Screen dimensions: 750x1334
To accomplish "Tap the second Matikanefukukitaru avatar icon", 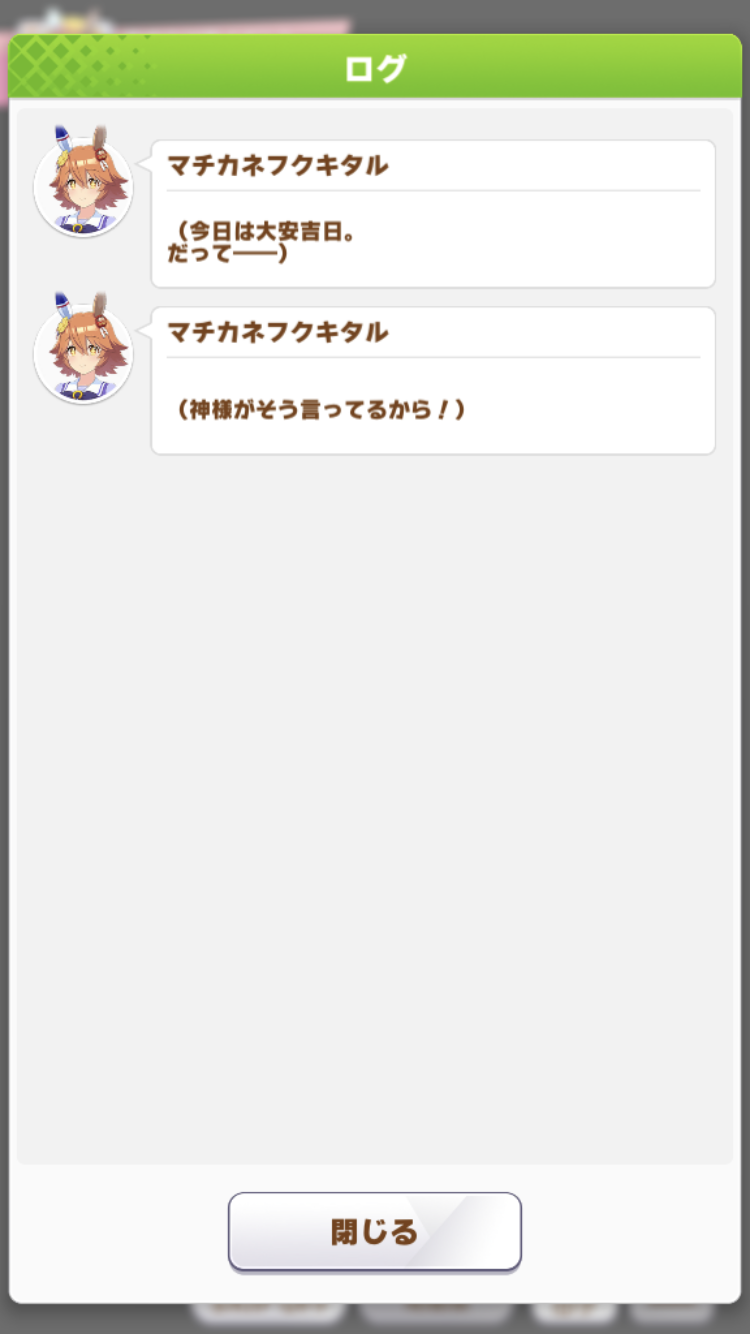I will click(x=83, y=352).
